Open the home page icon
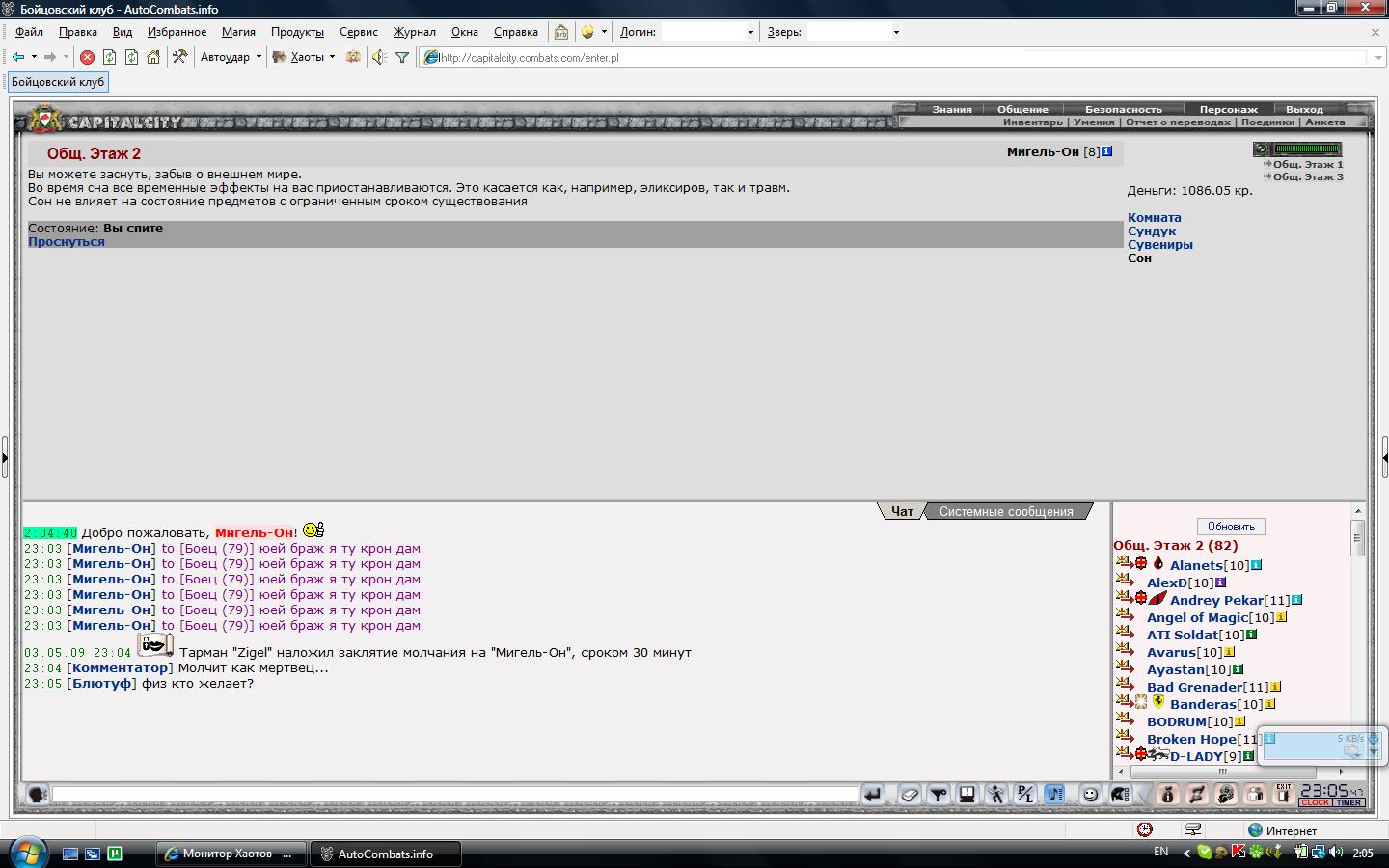 (x=153, y=57)
